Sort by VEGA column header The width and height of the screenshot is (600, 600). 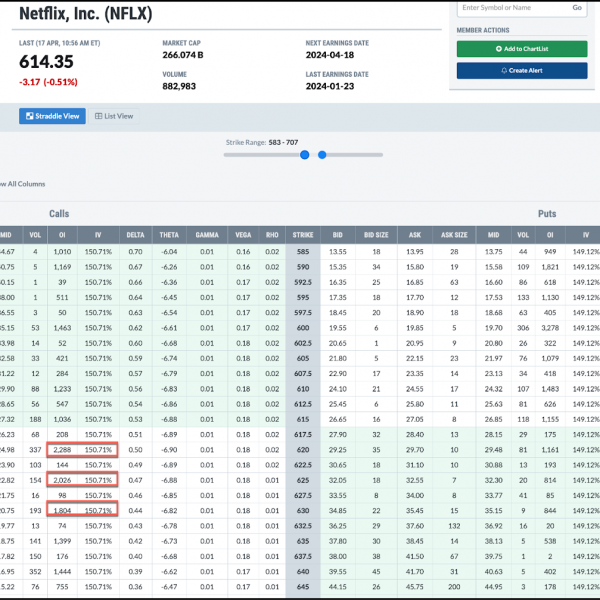[243, 235]
